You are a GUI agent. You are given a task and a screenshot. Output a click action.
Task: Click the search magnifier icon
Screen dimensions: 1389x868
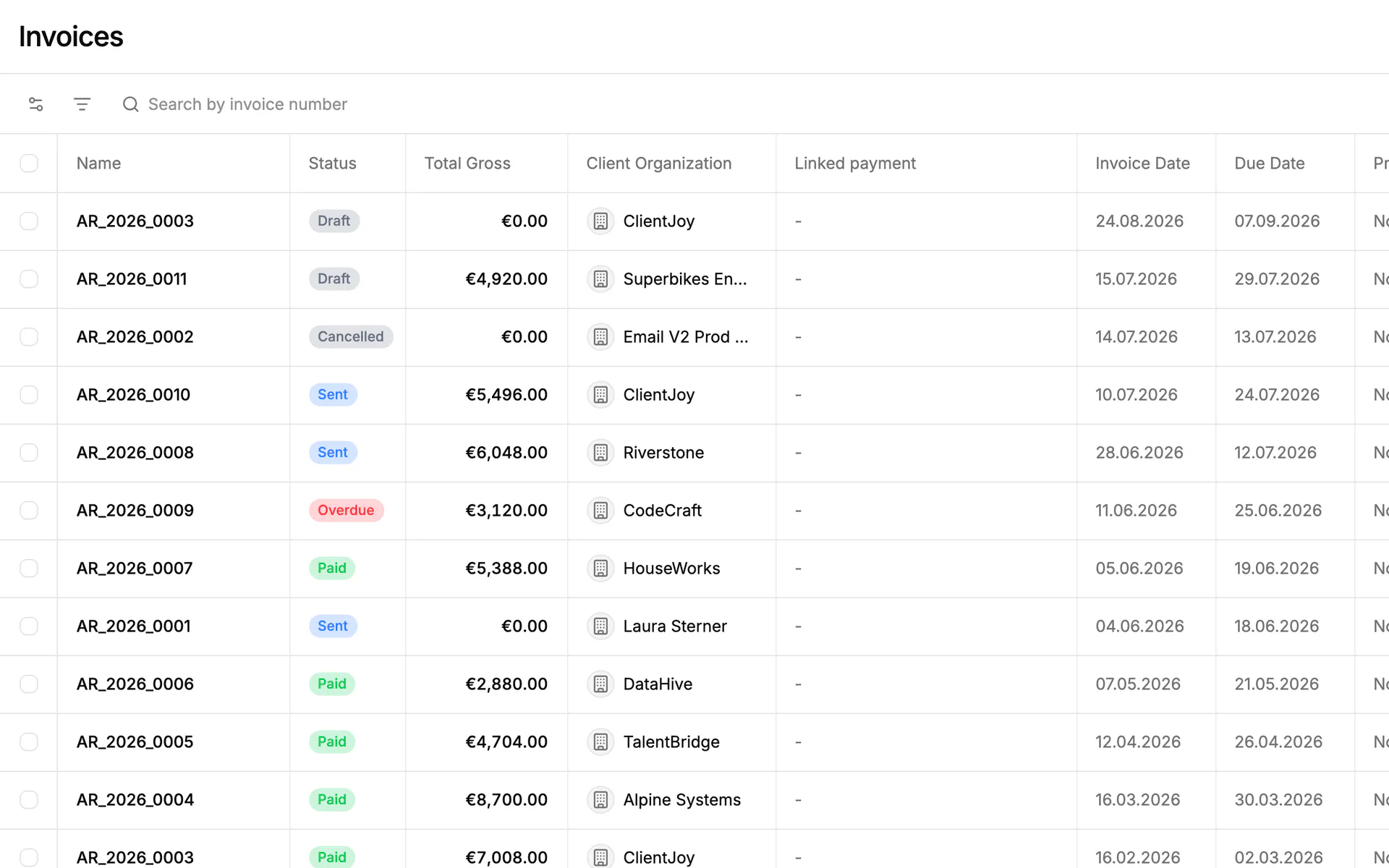pos(130,104)
